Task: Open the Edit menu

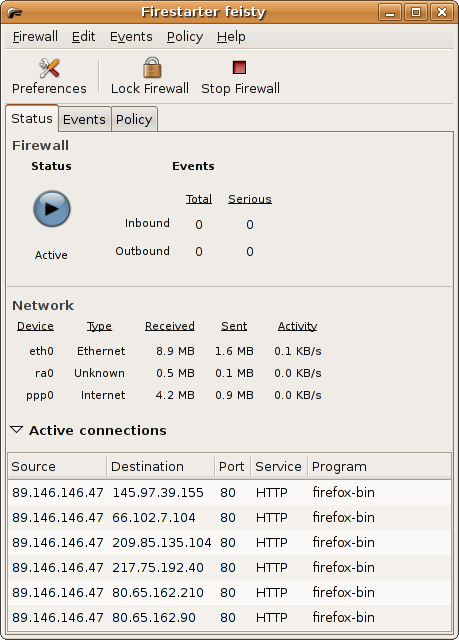Action: pos(83,37)
